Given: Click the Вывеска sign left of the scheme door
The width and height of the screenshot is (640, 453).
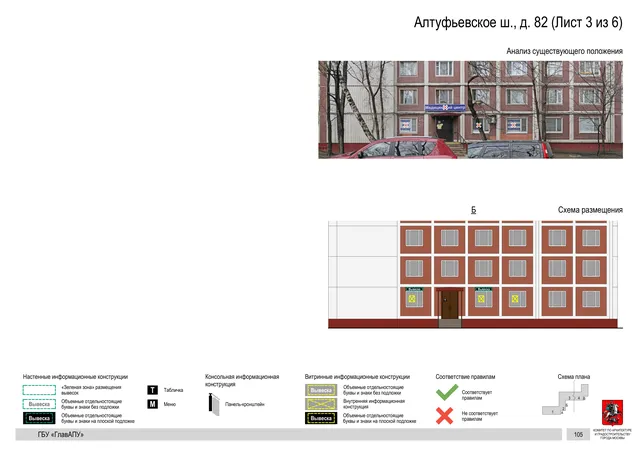Looking at the screenshot, I should [414, 289].
